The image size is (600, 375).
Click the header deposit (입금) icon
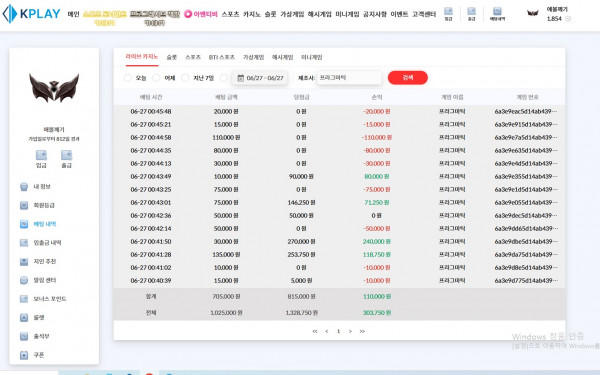click(448, 14)
